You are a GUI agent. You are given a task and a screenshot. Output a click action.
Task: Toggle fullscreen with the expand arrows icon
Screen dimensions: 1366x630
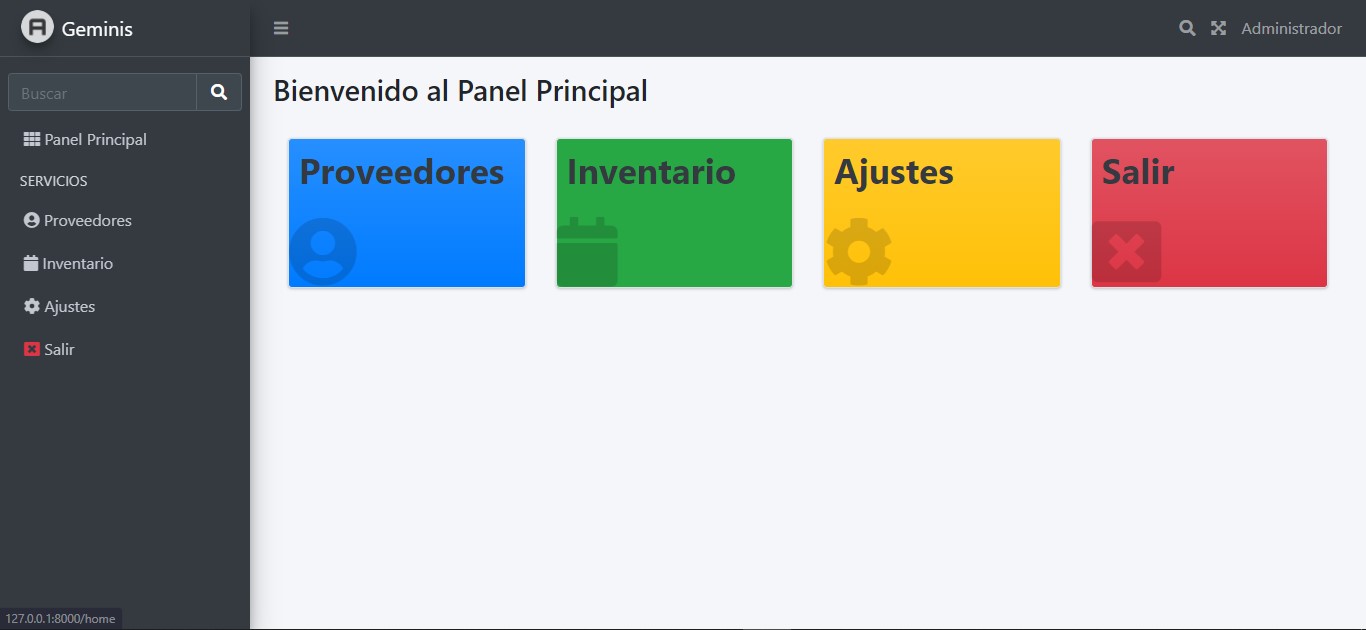click(x=1218, y=28)
